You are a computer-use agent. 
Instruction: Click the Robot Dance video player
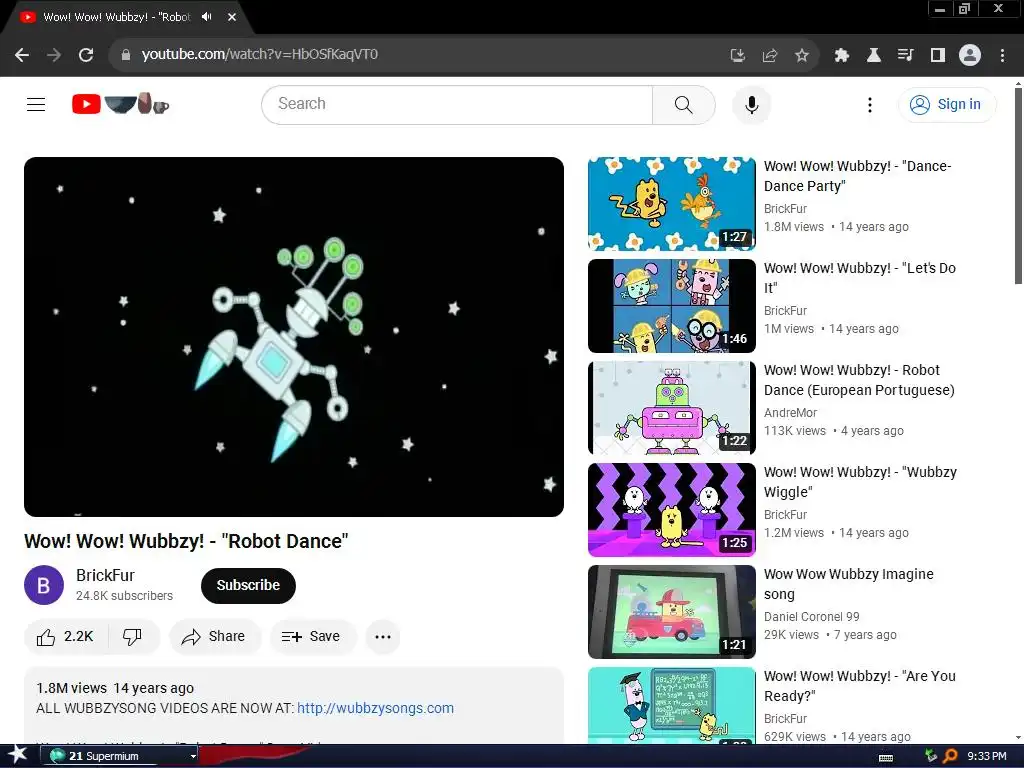pos(294,337)
